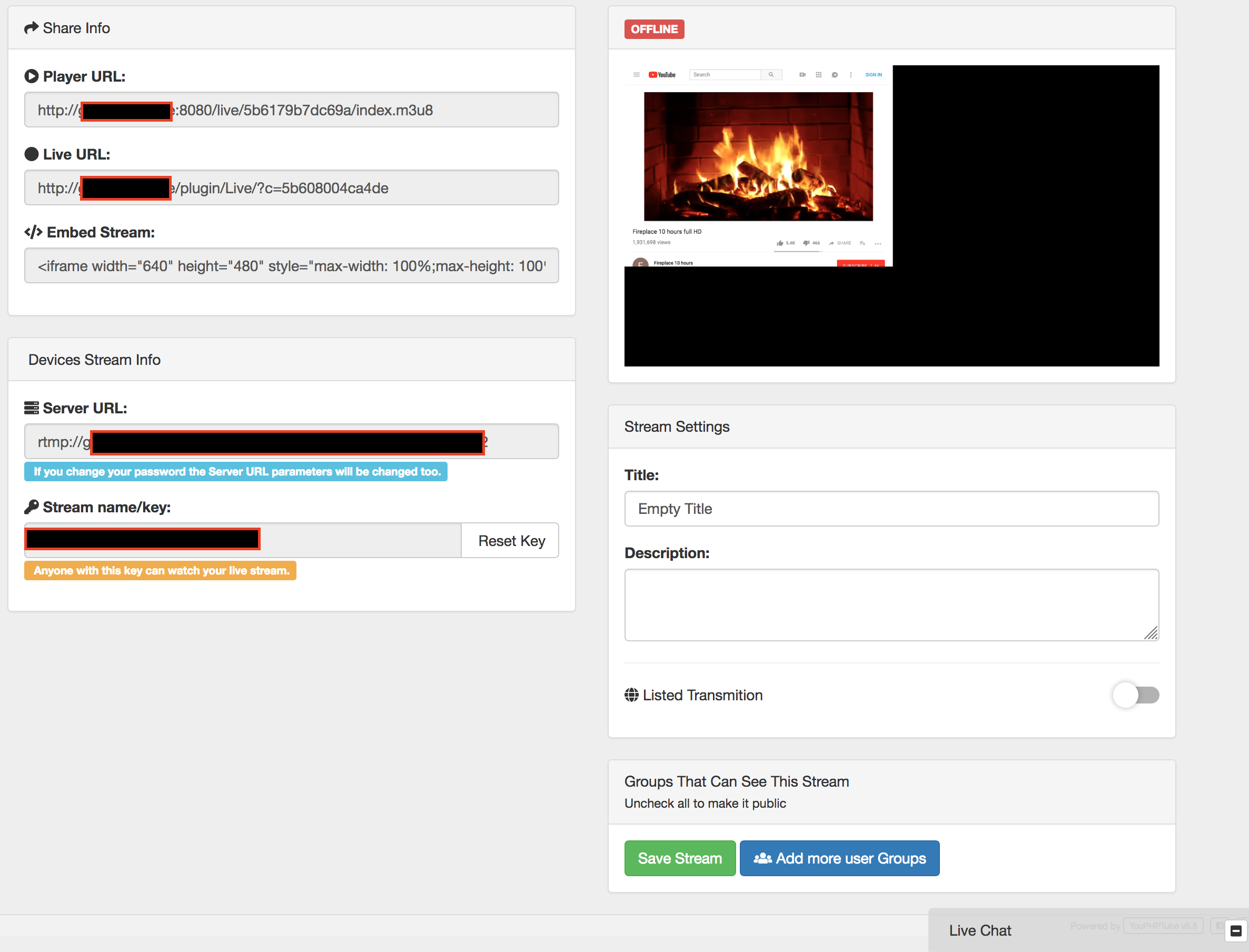Toggle the Listed Transition switch

pos(1136,695)
